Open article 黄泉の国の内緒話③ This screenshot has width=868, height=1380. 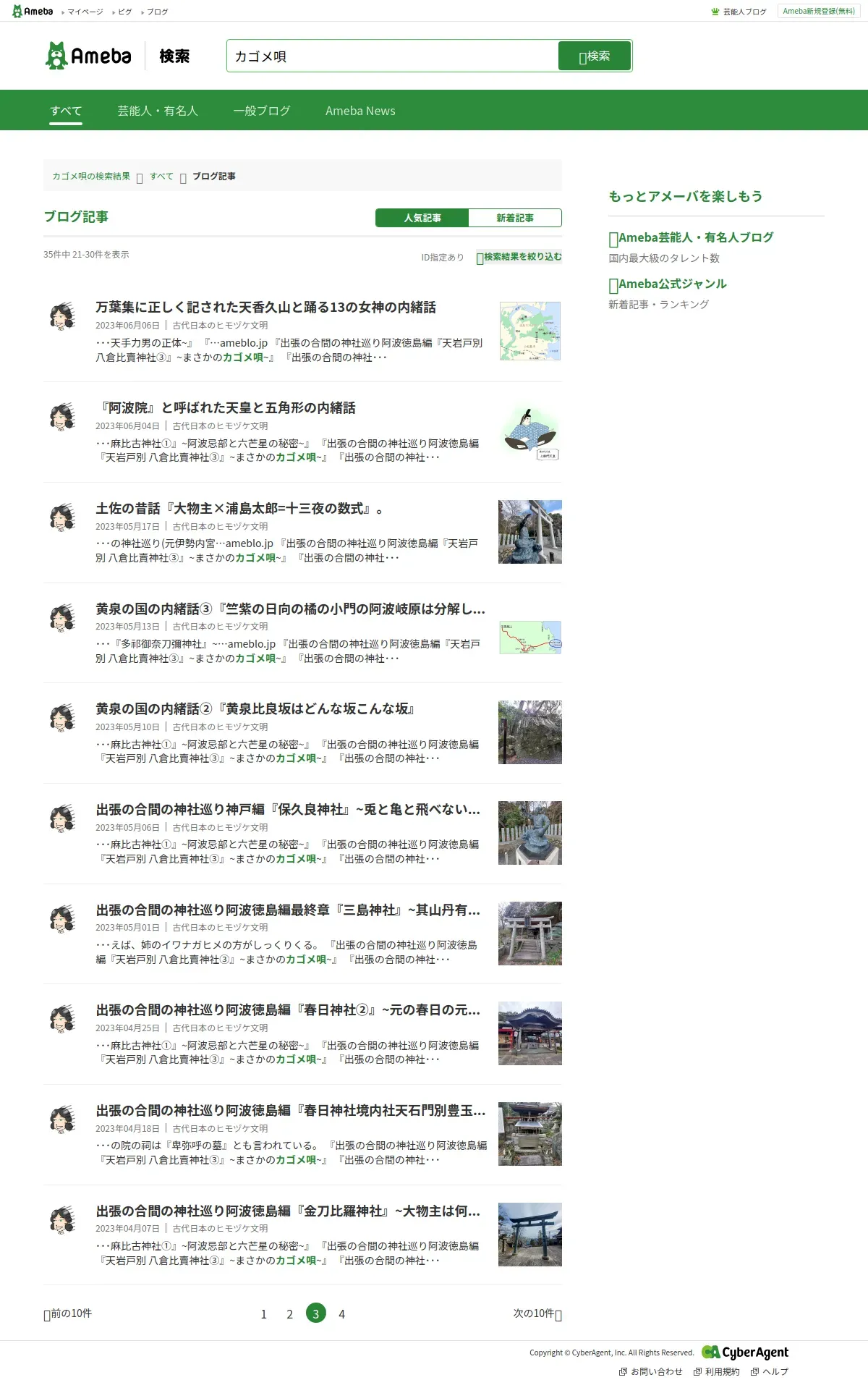(290, 609)
